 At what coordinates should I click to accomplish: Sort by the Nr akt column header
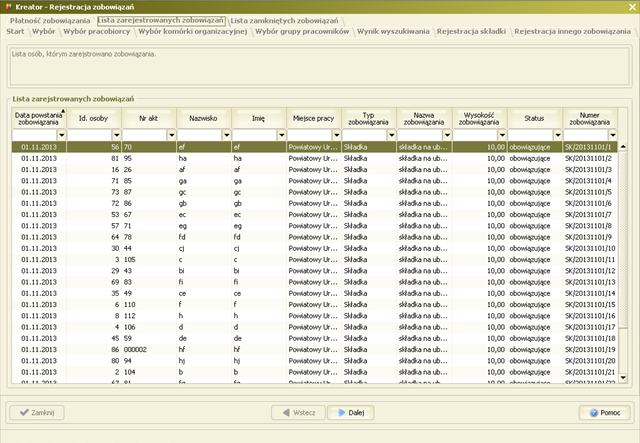click(149, 118)
